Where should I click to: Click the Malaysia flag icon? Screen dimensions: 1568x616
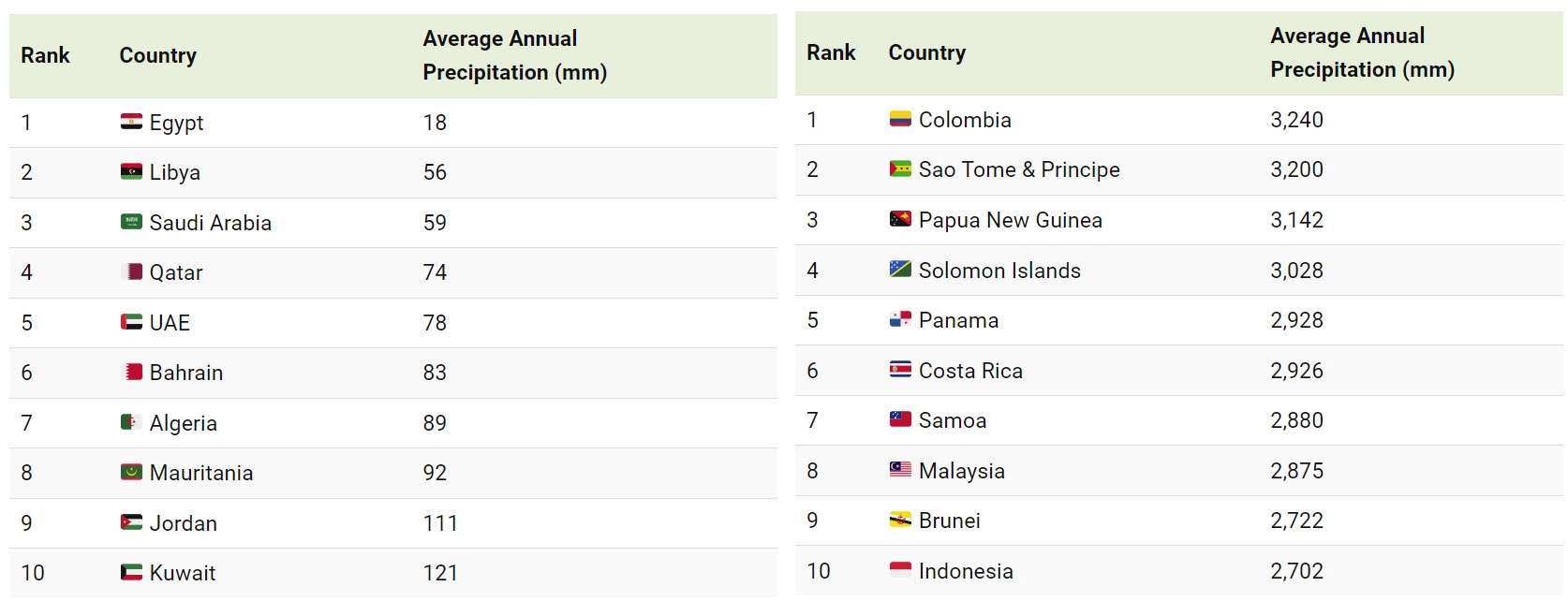pos(900,470)
